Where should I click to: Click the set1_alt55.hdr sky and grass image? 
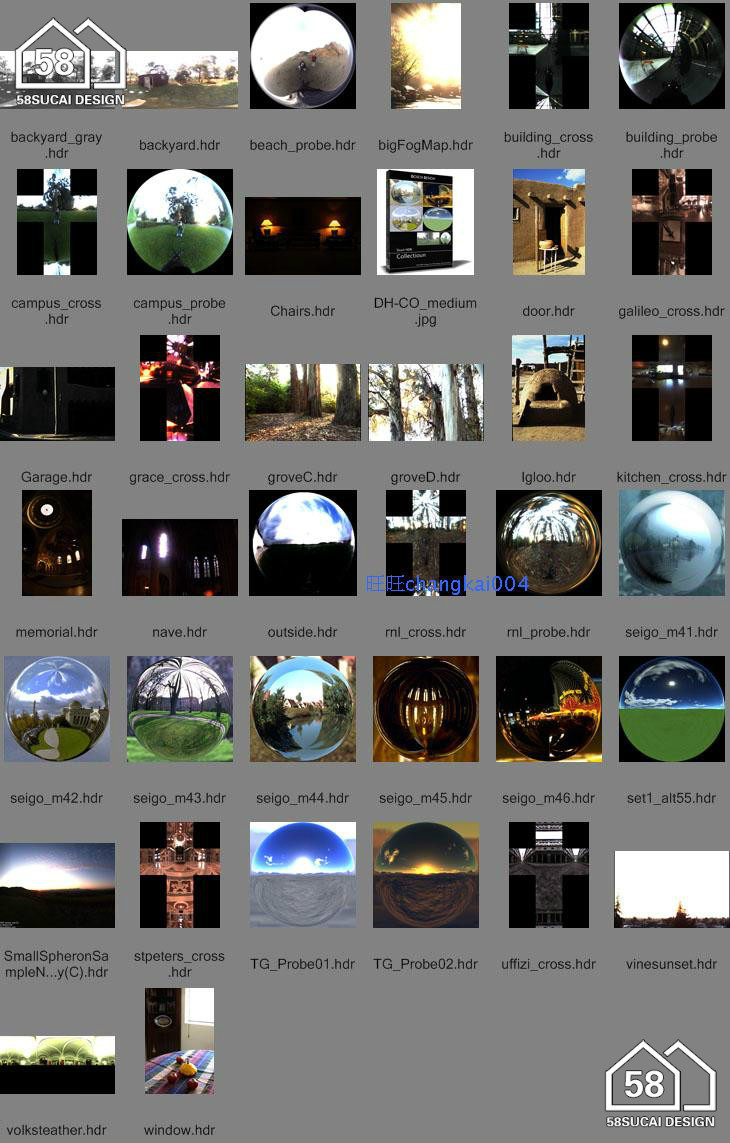coord(671,709)
